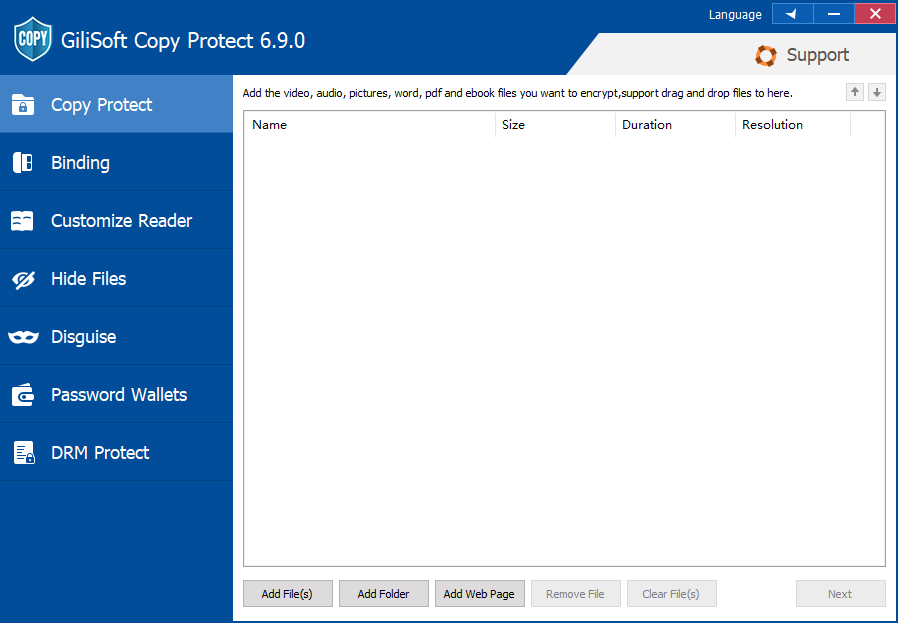Screen dimensions: 898x623
Task: Sort by the Duration column header
Action: point(676,125)
